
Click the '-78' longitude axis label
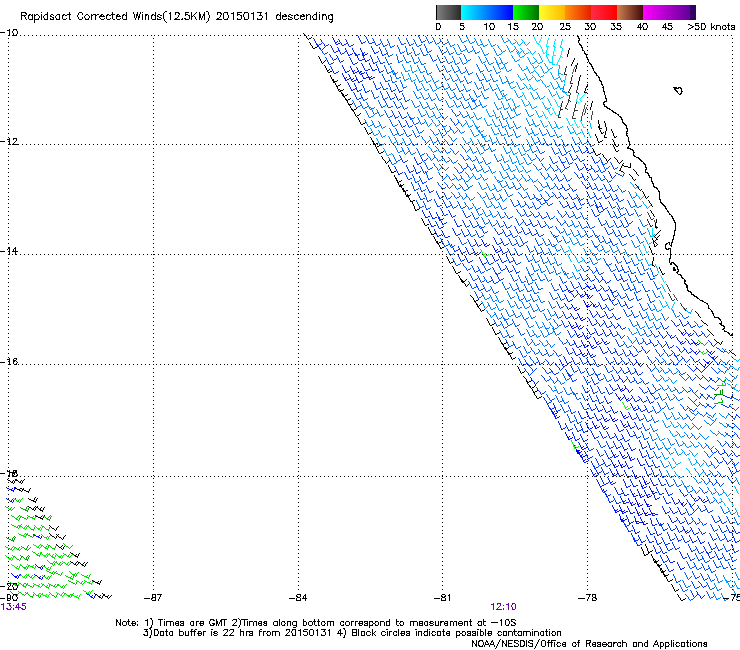[x=588, y=598]
